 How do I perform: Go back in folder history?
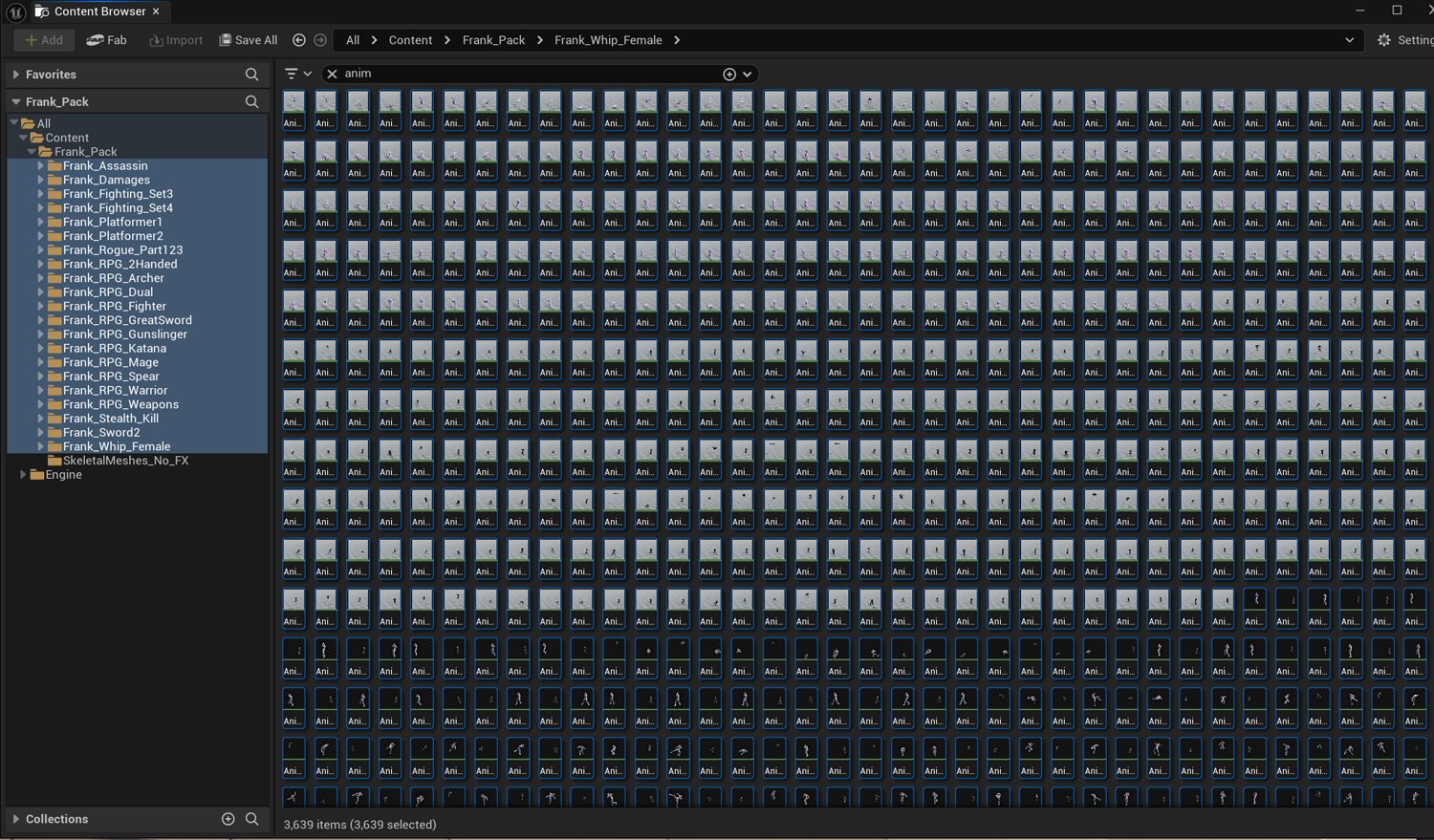pyautogui.click(x=299, y=40)
